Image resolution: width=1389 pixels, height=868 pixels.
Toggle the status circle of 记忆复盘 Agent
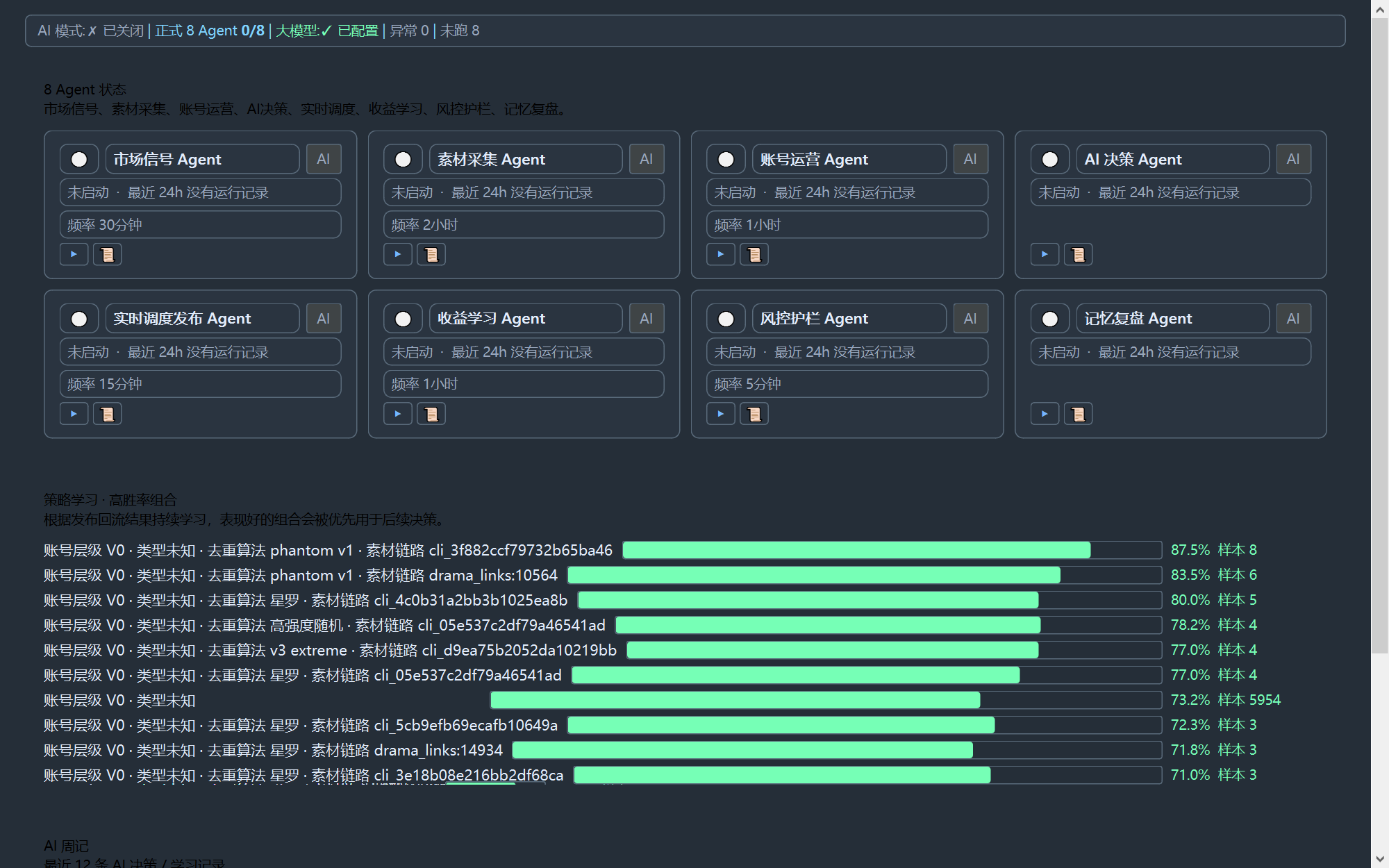click(x=1050, y=319)
